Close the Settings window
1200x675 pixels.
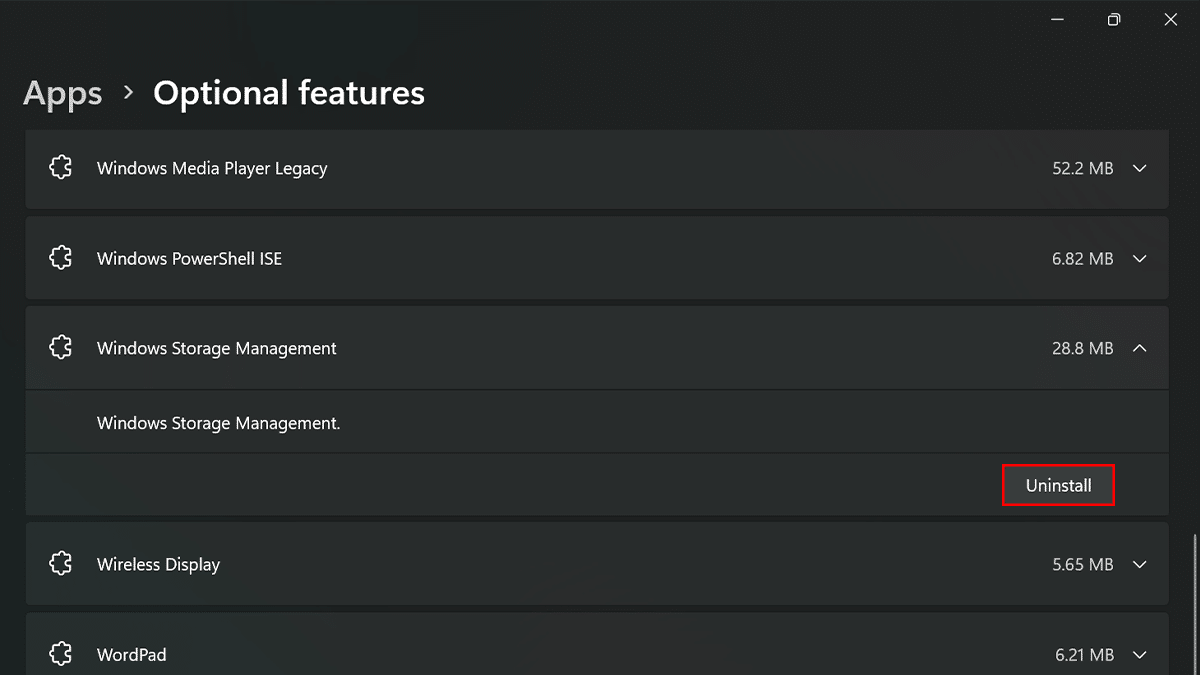point(1171,19)
